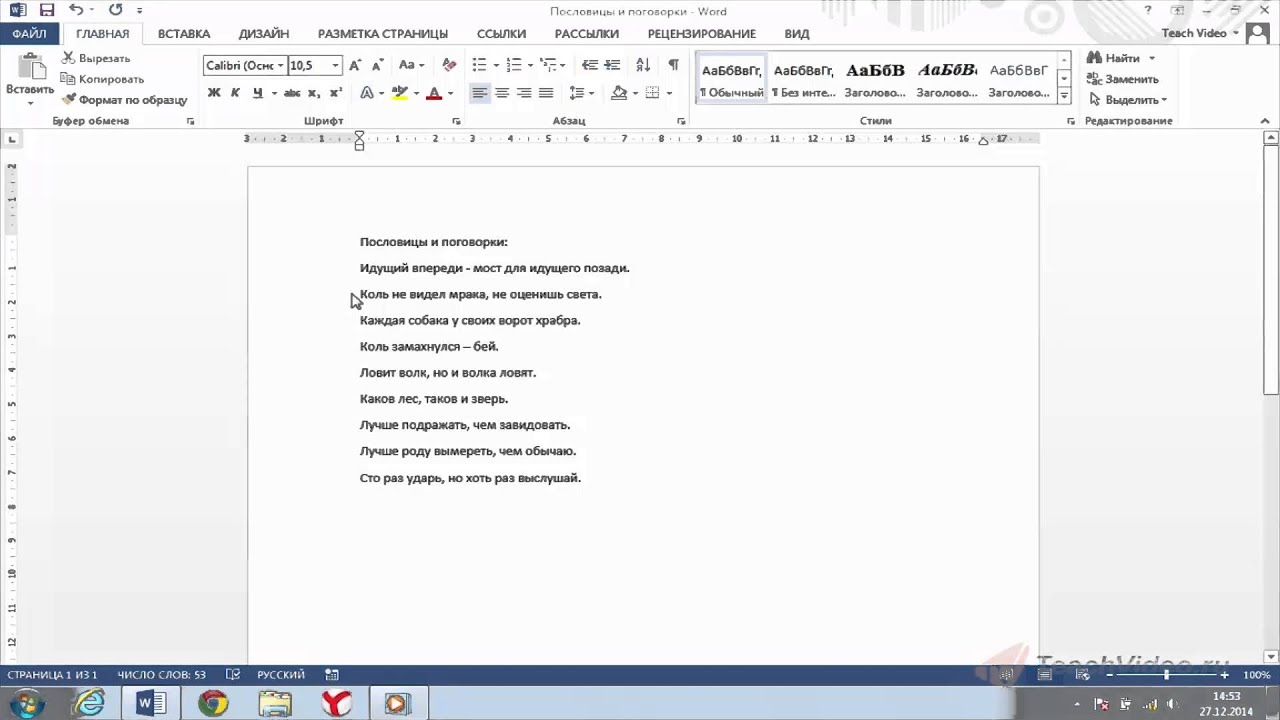Click Заменить to replace text
Viewport: 1280px width, 720px height.
(1123, 79)
